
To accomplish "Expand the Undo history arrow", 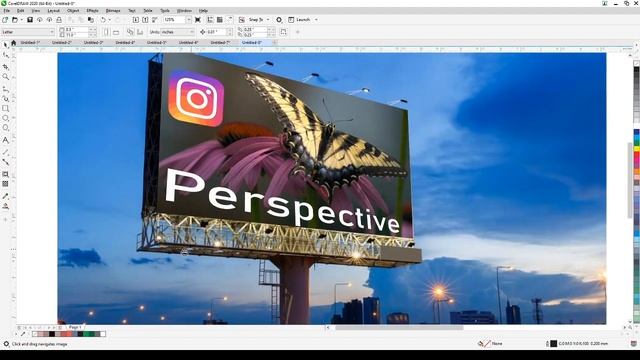I will pos(109,20).
